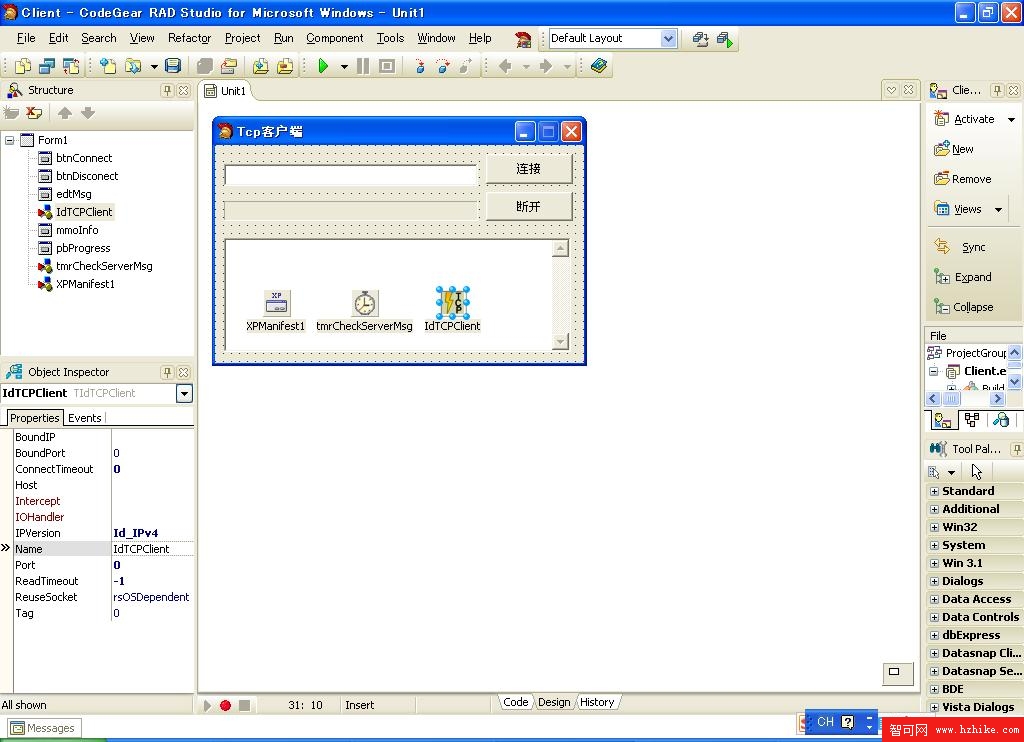Pin the Structure panel
This screenshot has height=742, width=1024.
click(x=167, y=90)
